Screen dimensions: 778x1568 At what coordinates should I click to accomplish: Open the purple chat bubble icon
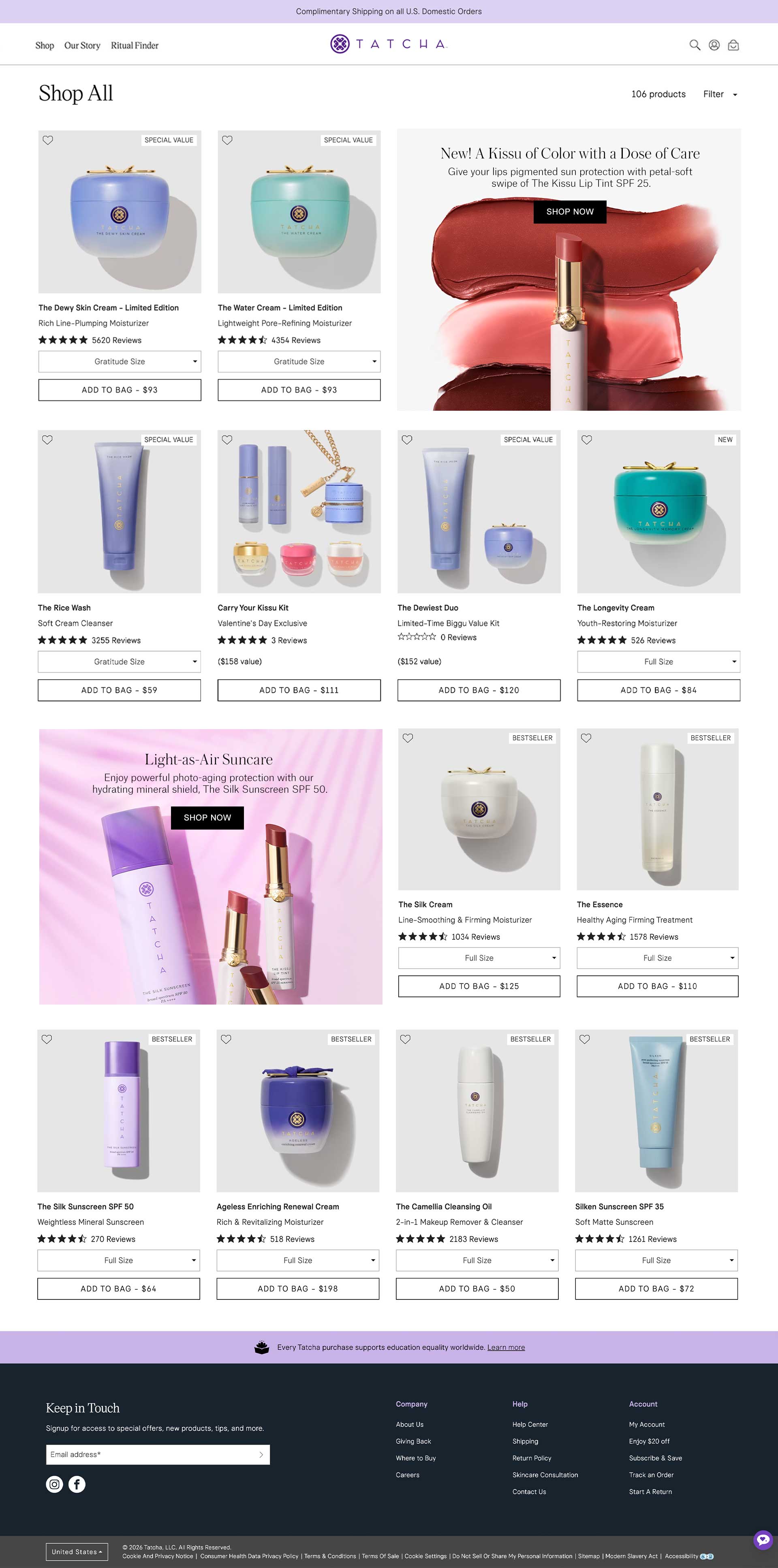point(763,1539)
